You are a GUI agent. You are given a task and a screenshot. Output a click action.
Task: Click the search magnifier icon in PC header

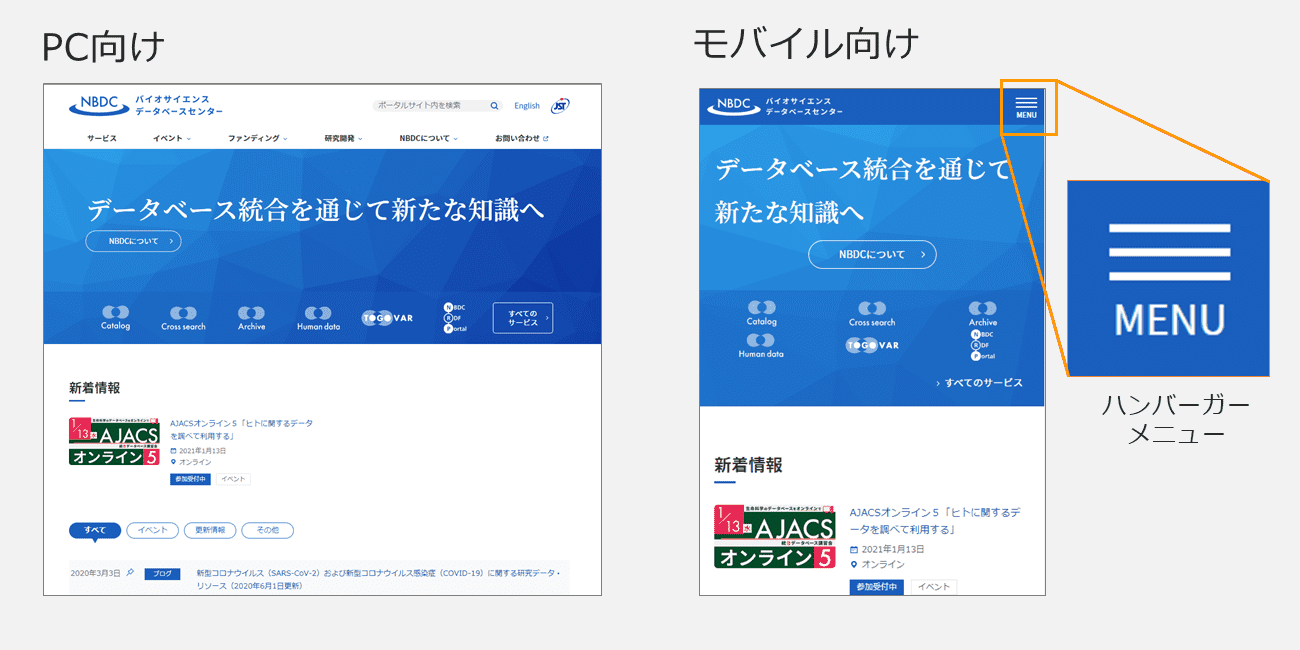pos(494,106)
